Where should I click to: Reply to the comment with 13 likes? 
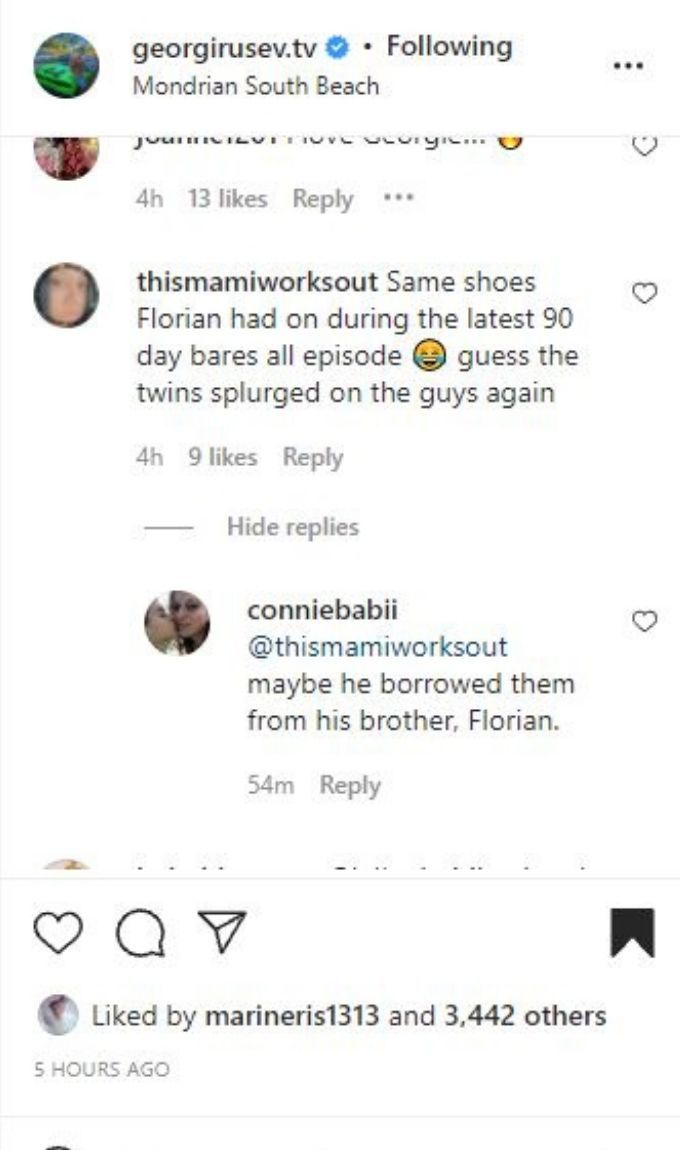(x=323, y=199)
